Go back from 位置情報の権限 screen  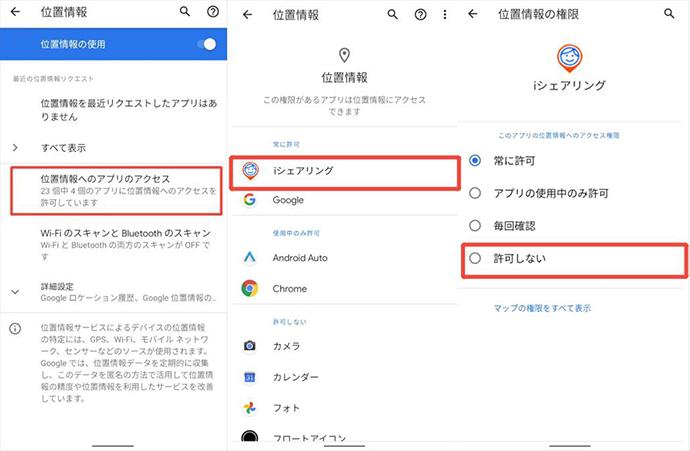[x=473, y=14]
